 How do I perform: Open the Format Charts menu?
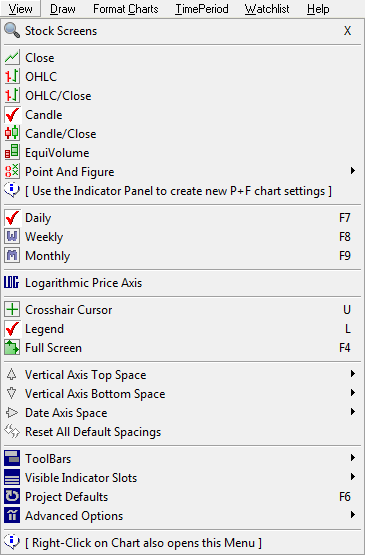point(126,9)
